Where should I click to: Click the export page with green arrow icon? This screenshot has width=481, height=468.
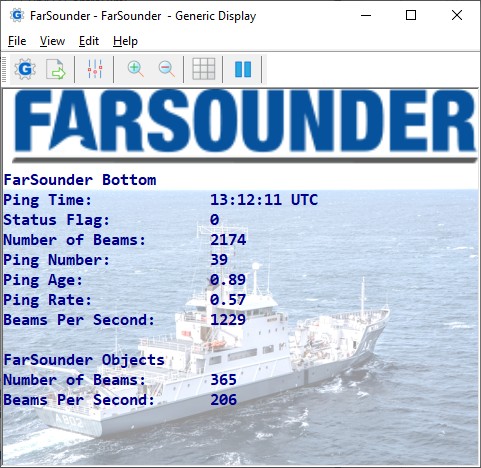55,69
